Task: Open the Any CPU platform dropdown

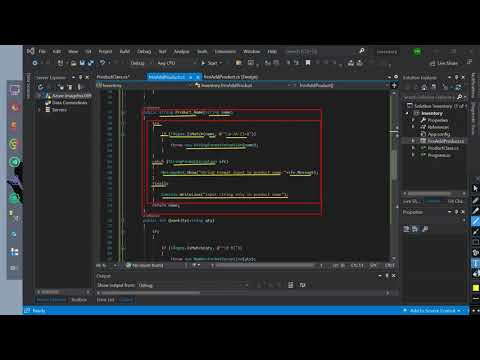Action: [x=176, y=63]
